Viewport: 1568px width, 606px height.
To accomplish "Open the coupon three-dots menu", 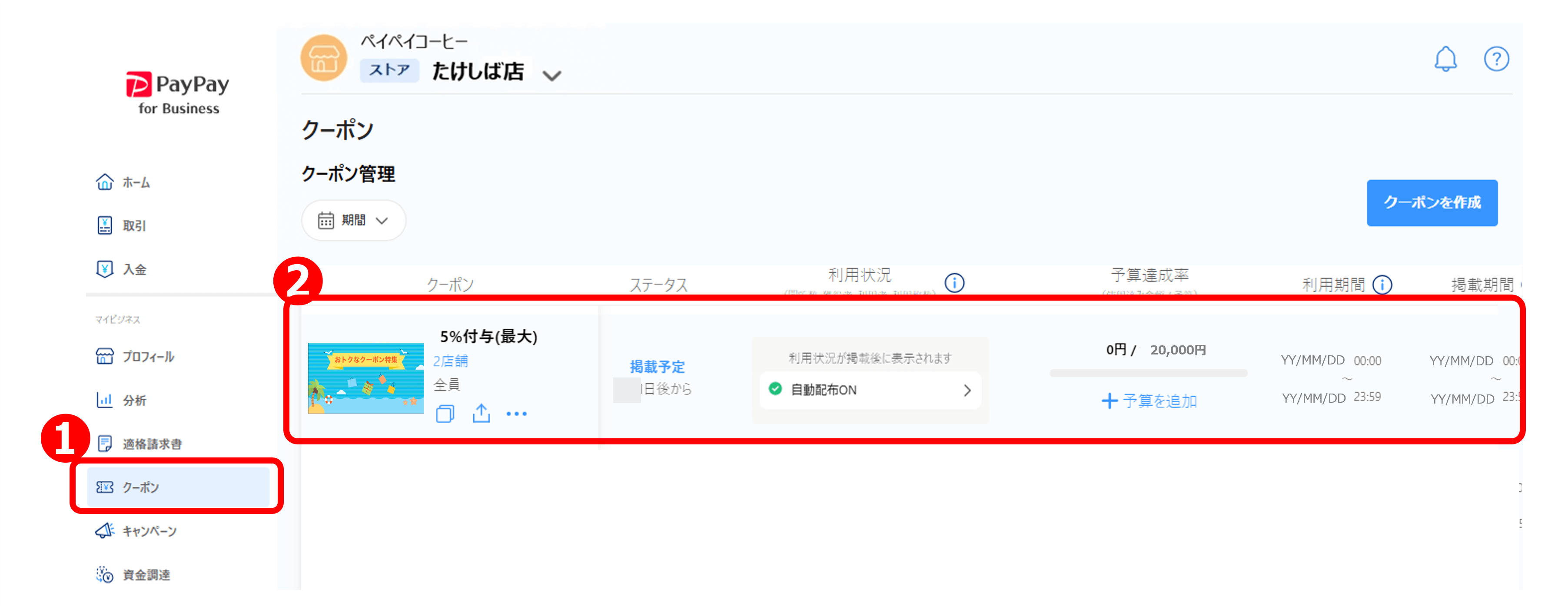I will 516,414.
